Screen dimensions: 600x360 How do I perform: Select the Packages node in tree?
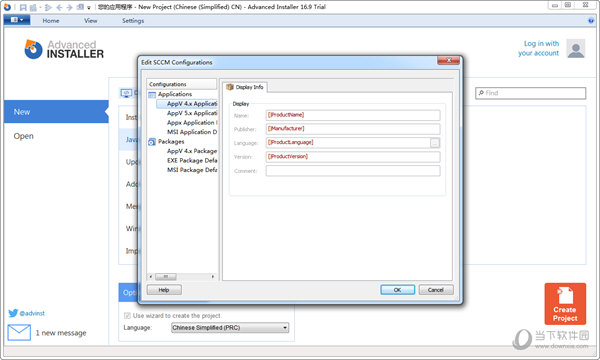pyautogui.click(x=171, y=142)
